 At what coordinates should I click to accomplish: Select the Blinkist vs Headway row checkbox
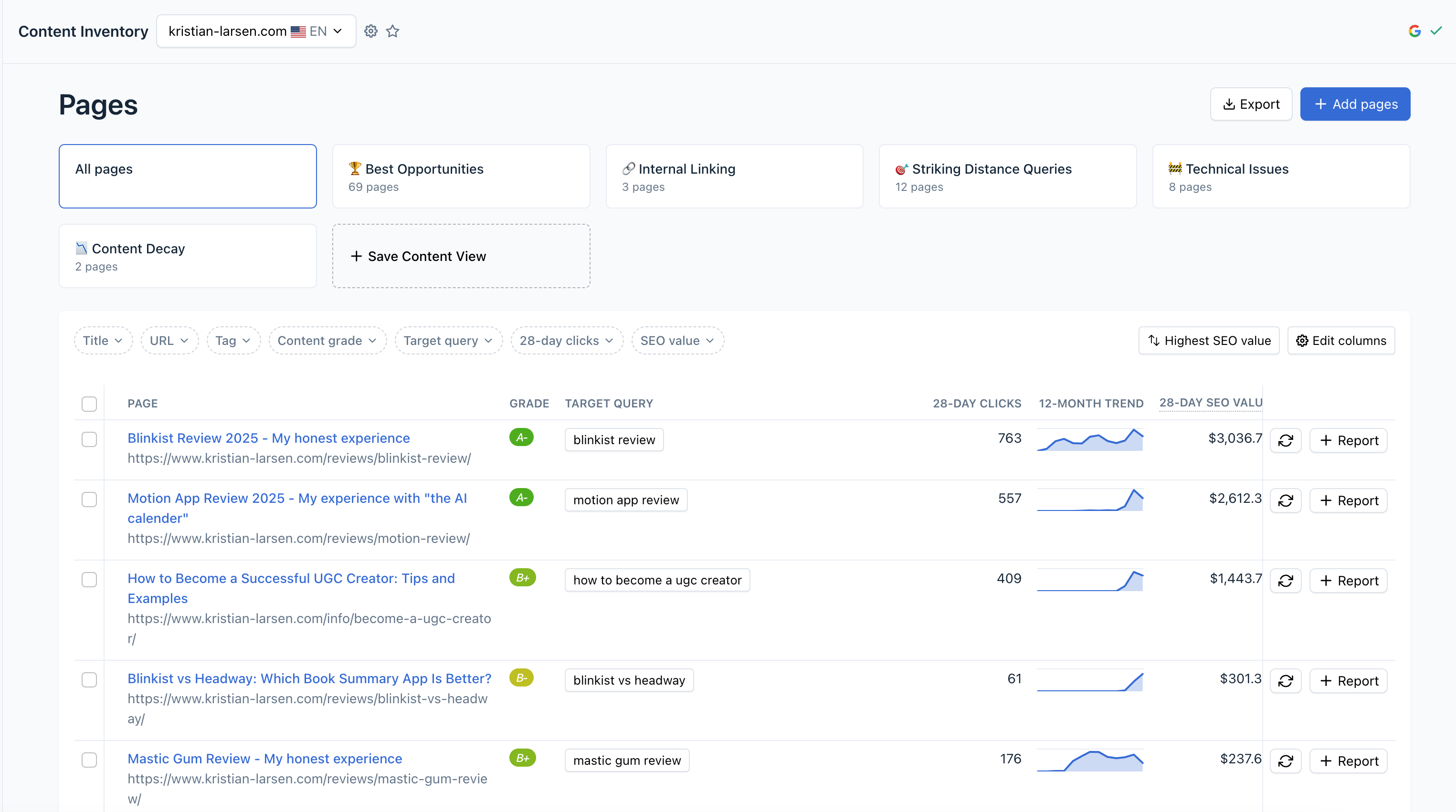[89, 679]
